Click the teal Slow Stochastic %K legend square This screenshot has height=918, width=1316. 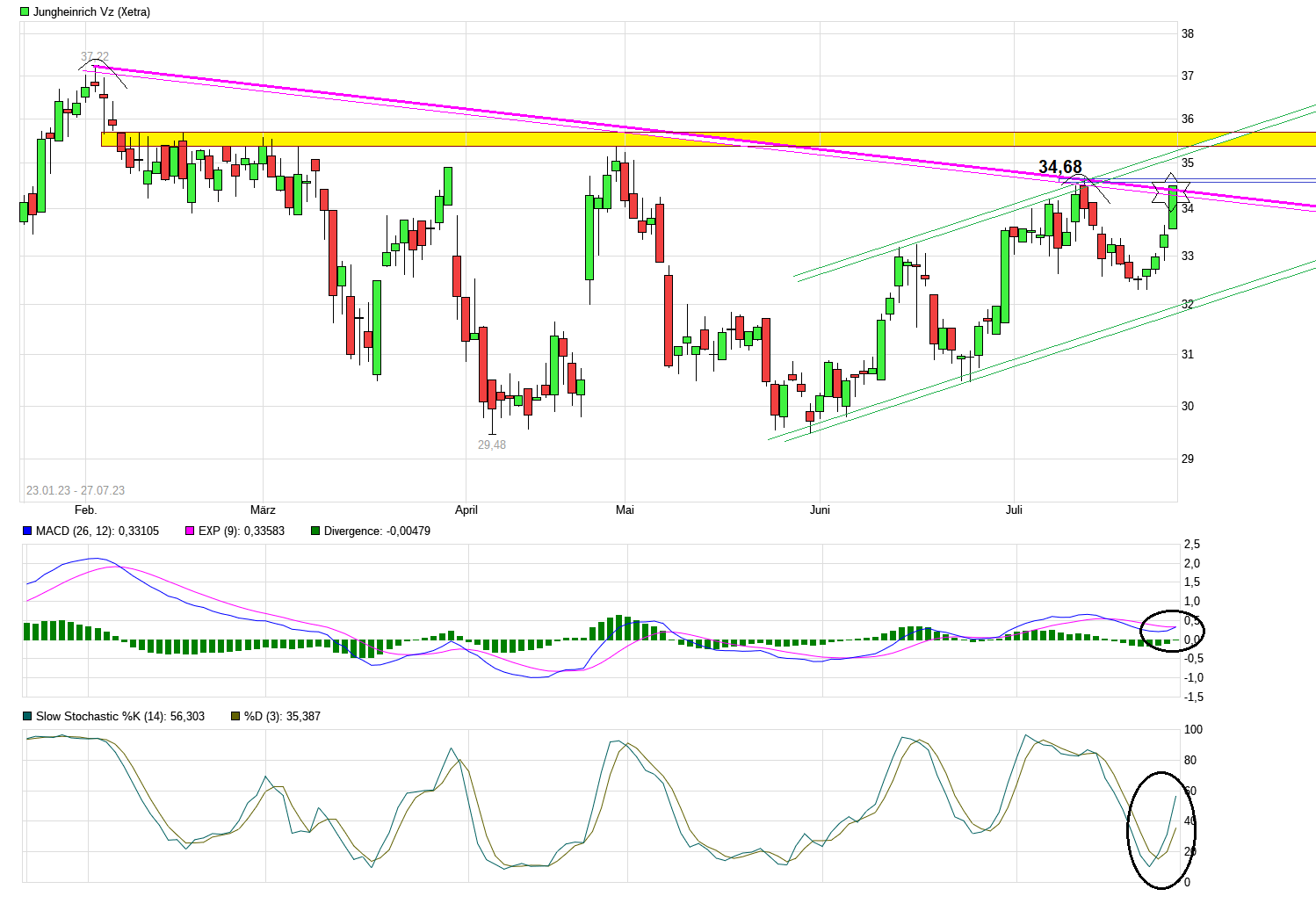(x=27, y=716)
